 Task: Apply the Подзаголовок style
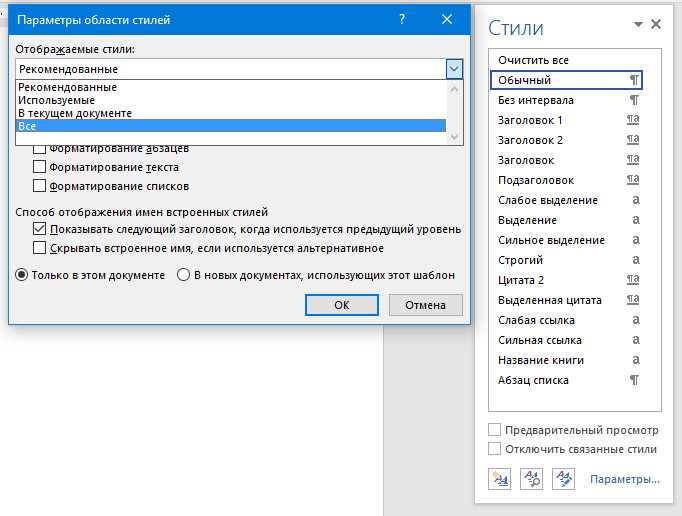tap(566, 180)
